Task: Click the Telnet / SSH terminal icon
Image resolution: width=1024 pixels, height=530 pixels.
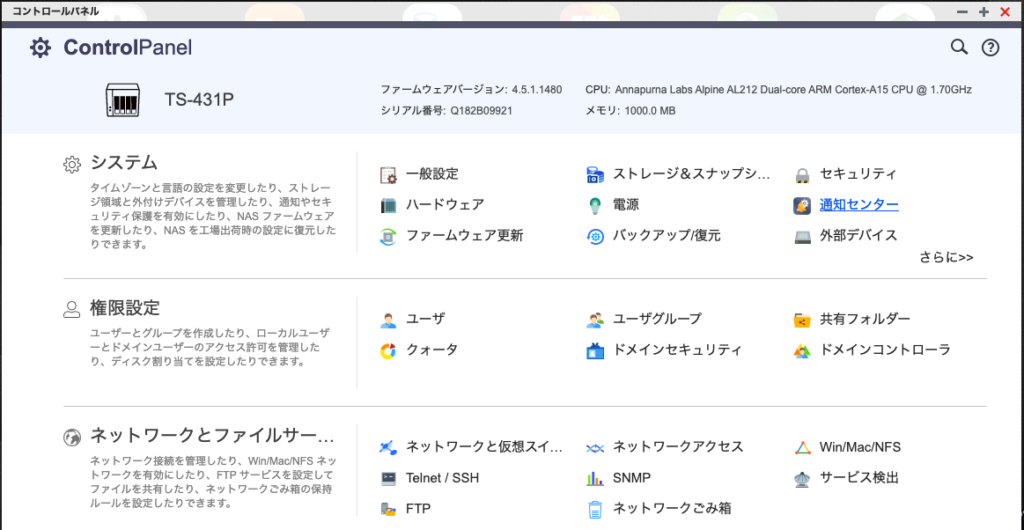Action: [x=388, y=478]
